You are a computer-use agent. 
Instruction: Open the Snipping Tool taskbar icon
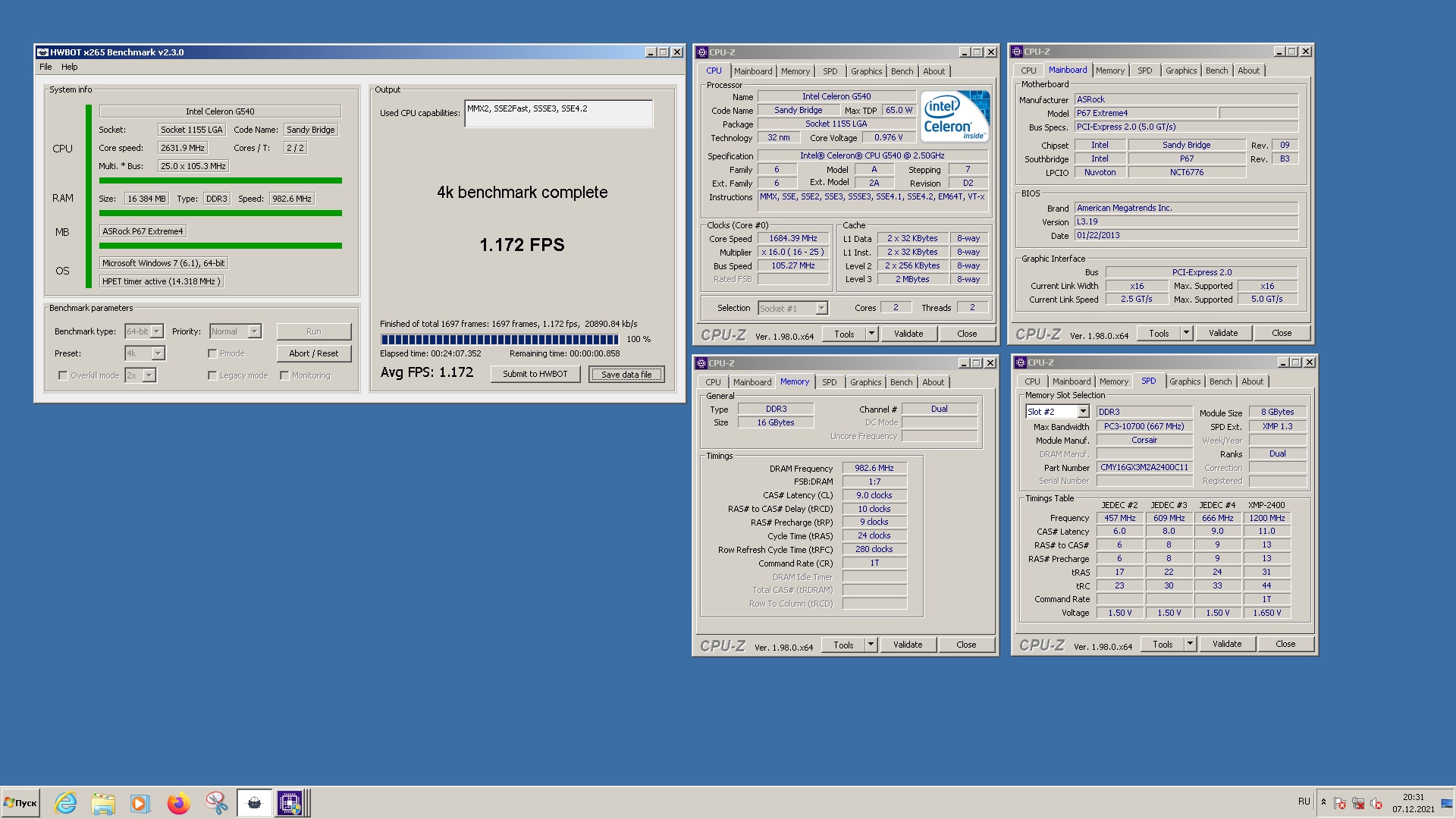[x=216, y=802]
